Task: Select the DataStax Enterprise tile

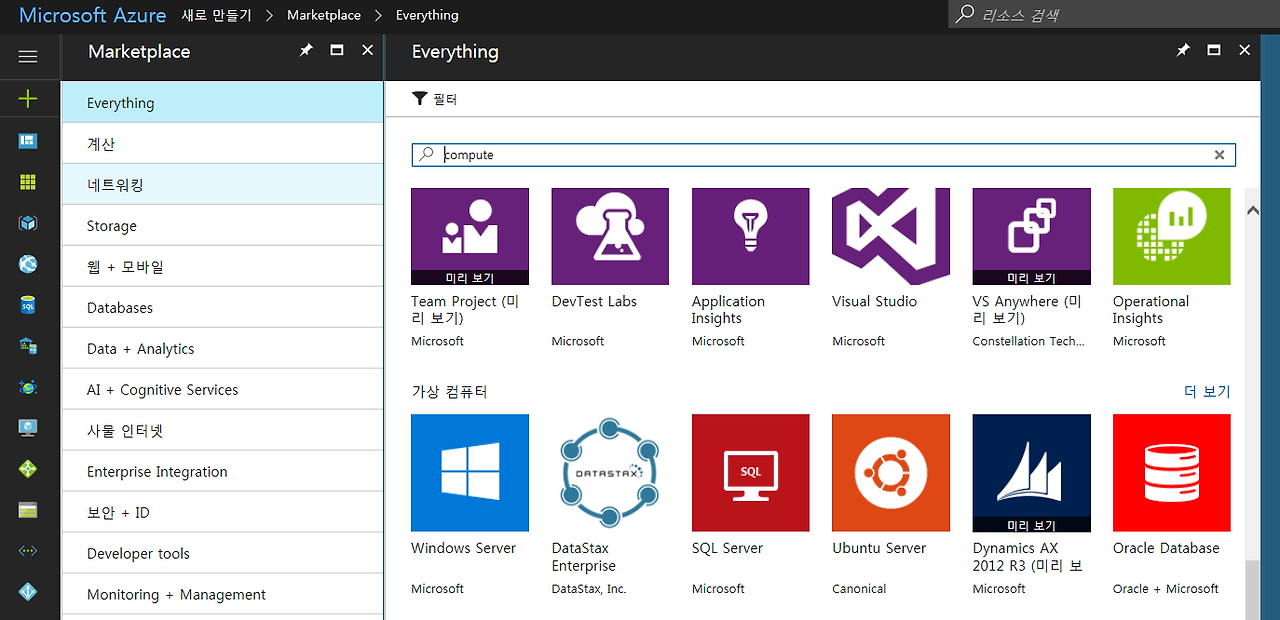Action: [x=610, y=506]
